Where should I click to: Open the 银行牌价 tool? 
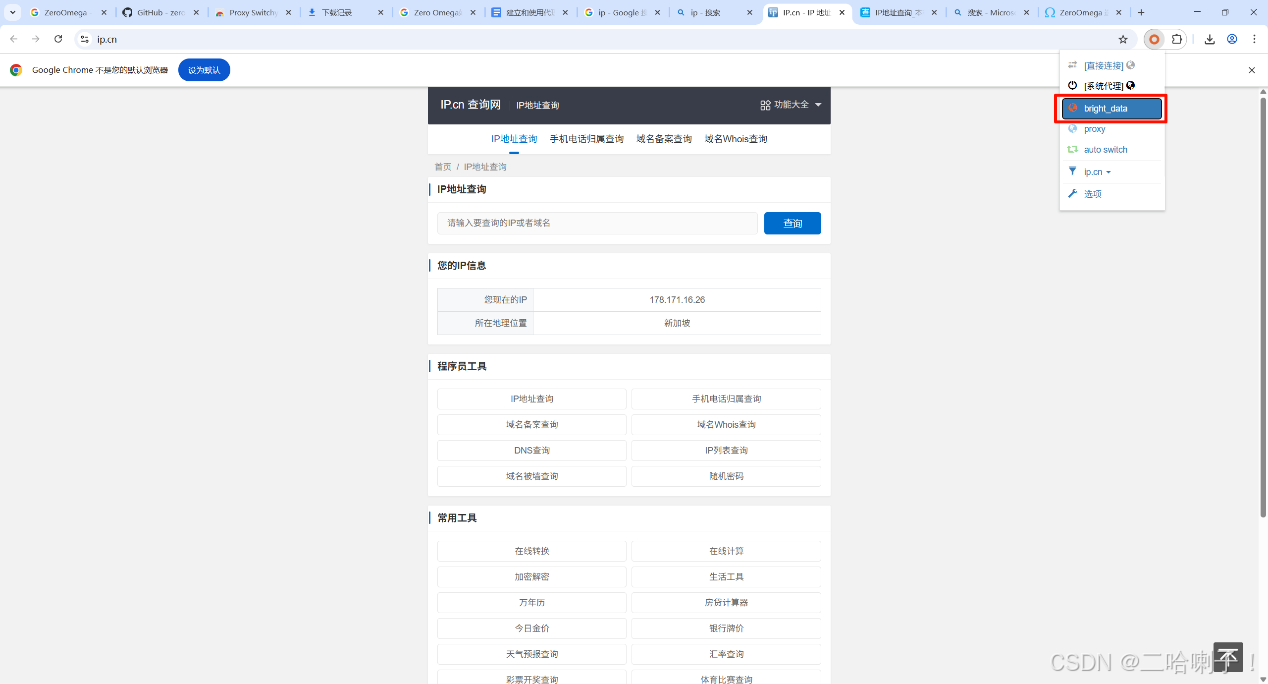(727, 629)
